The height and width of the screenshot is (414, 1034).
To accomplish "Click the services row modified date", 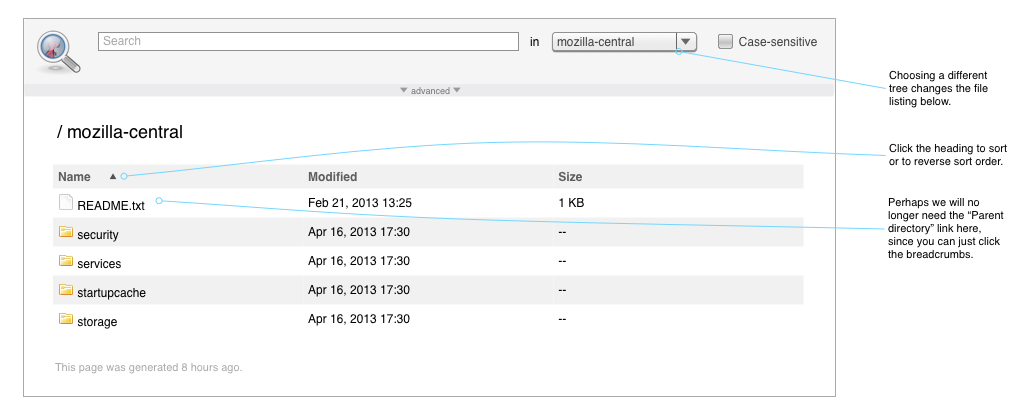I will [359, 261].
